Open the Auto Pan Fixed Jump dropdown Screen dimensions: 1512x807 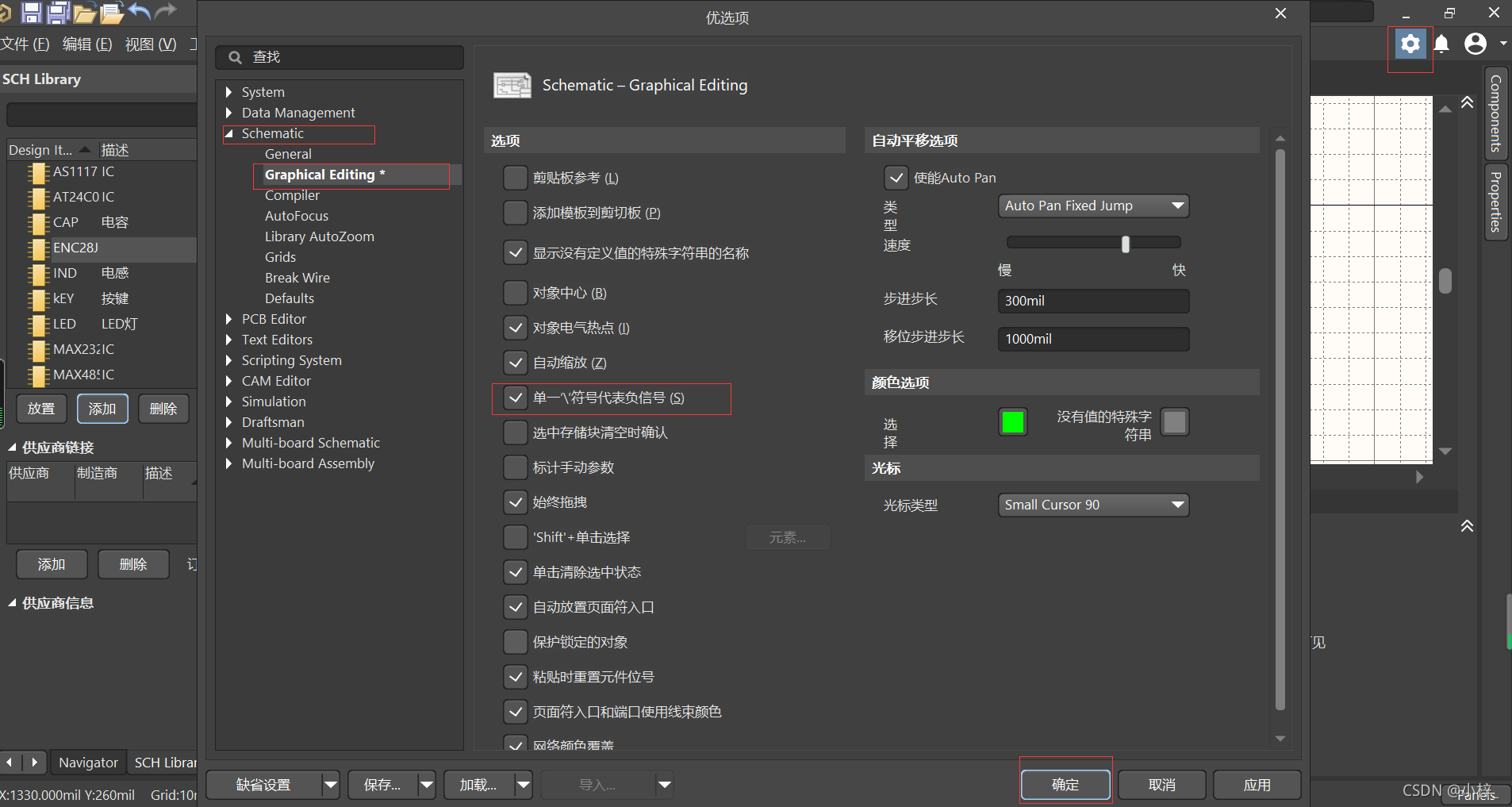[x=1093, y=206]
